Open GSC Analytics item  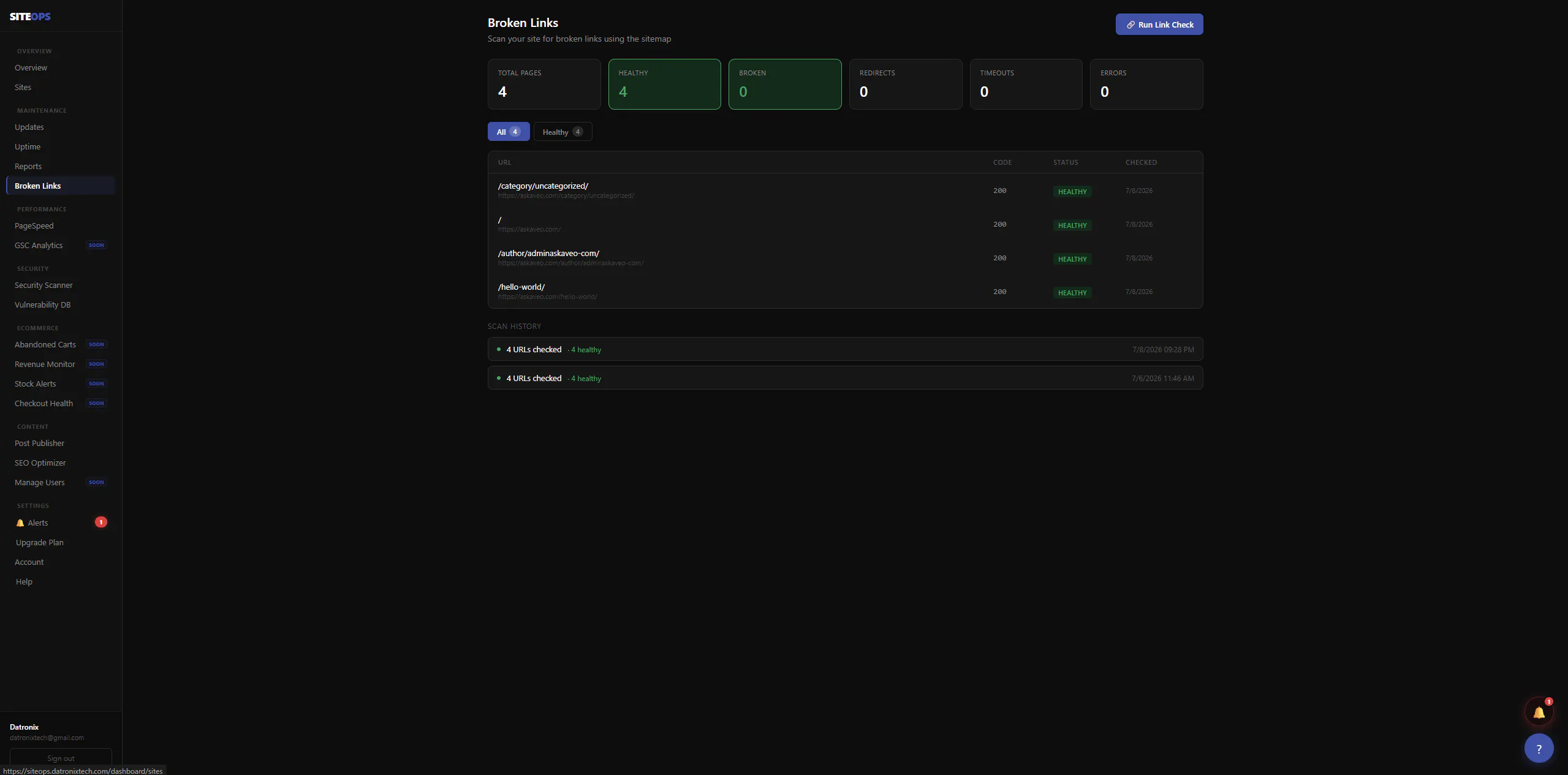60,245
